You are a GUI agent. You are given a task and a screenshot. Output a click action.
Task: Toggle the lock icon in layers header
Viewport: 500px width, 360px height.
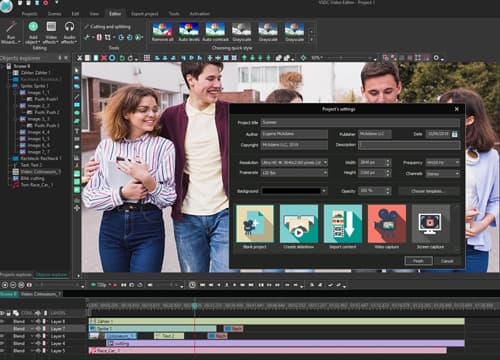tap(9, 313)
